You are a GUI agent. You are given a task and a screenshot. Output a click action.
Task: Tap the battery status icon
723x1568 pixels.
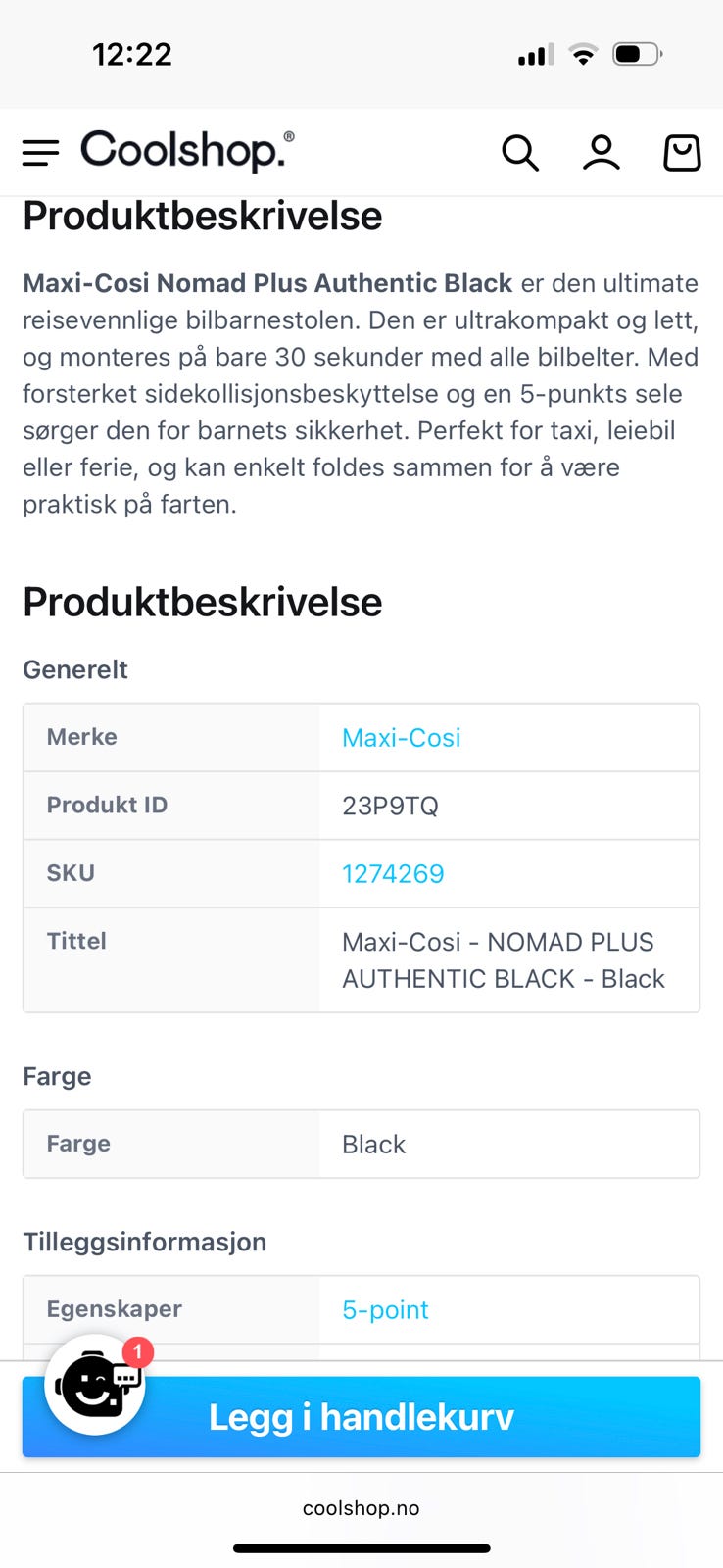(637, 55)
